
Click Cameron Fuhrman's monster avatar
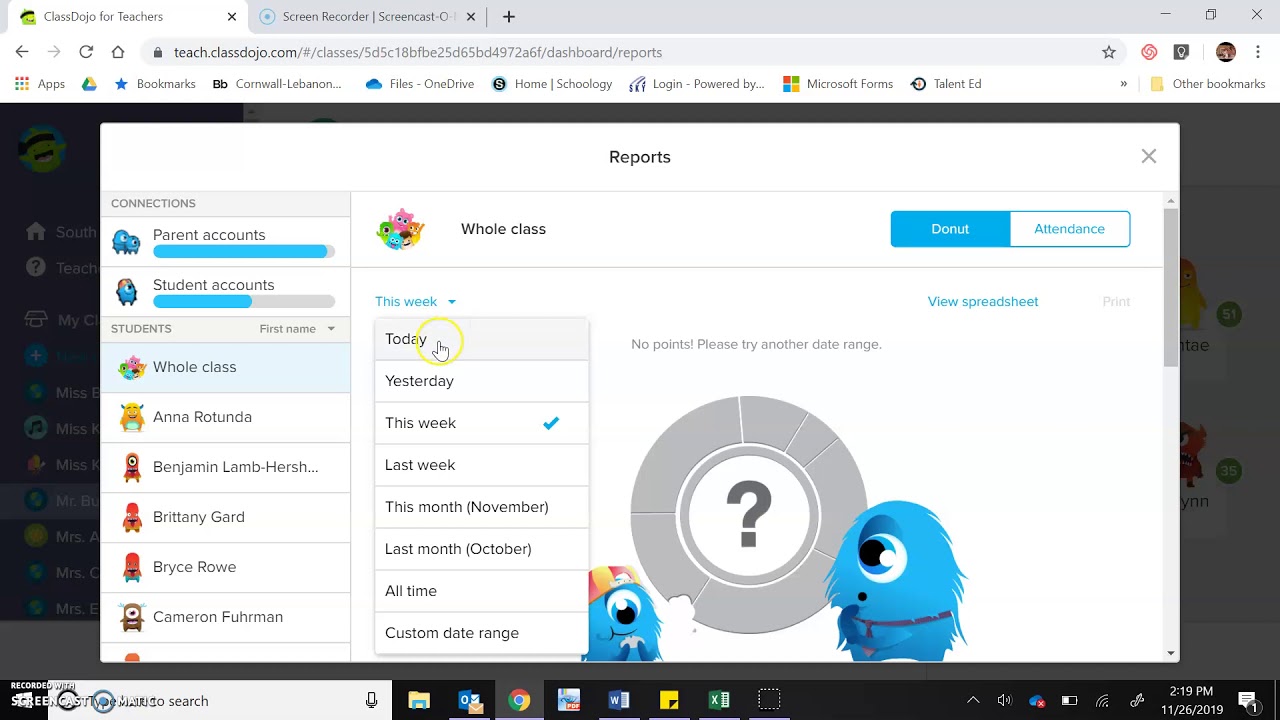pos(132,617)
